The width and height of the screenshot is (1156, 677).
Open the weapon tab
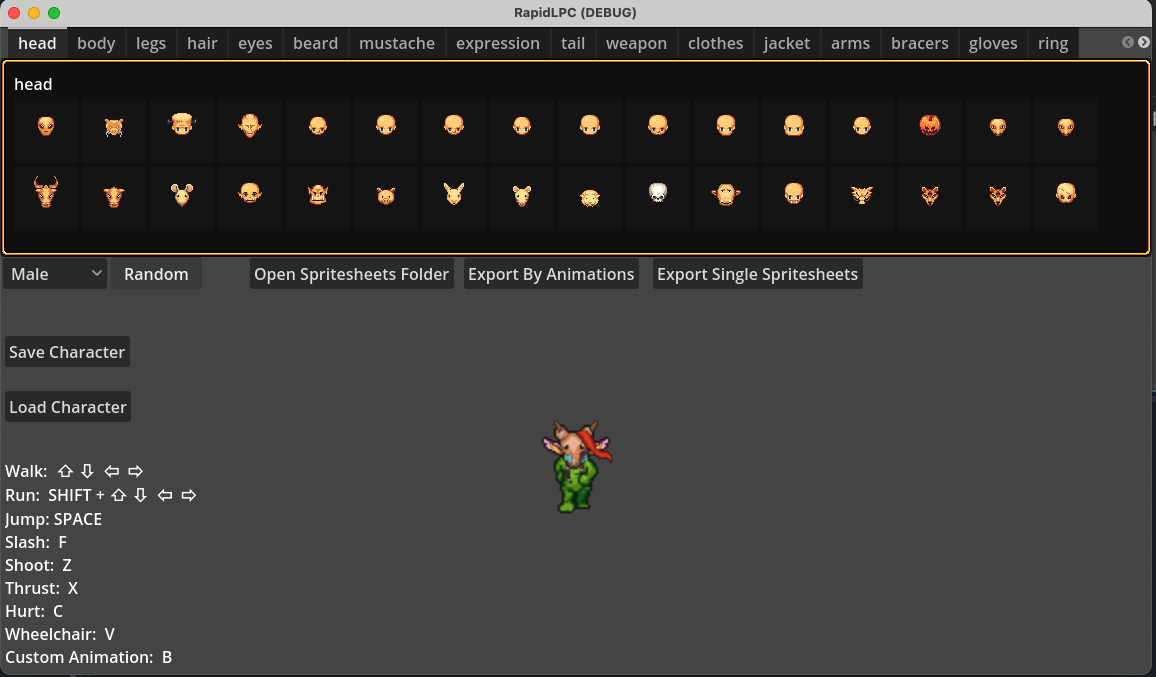(636, 44)
